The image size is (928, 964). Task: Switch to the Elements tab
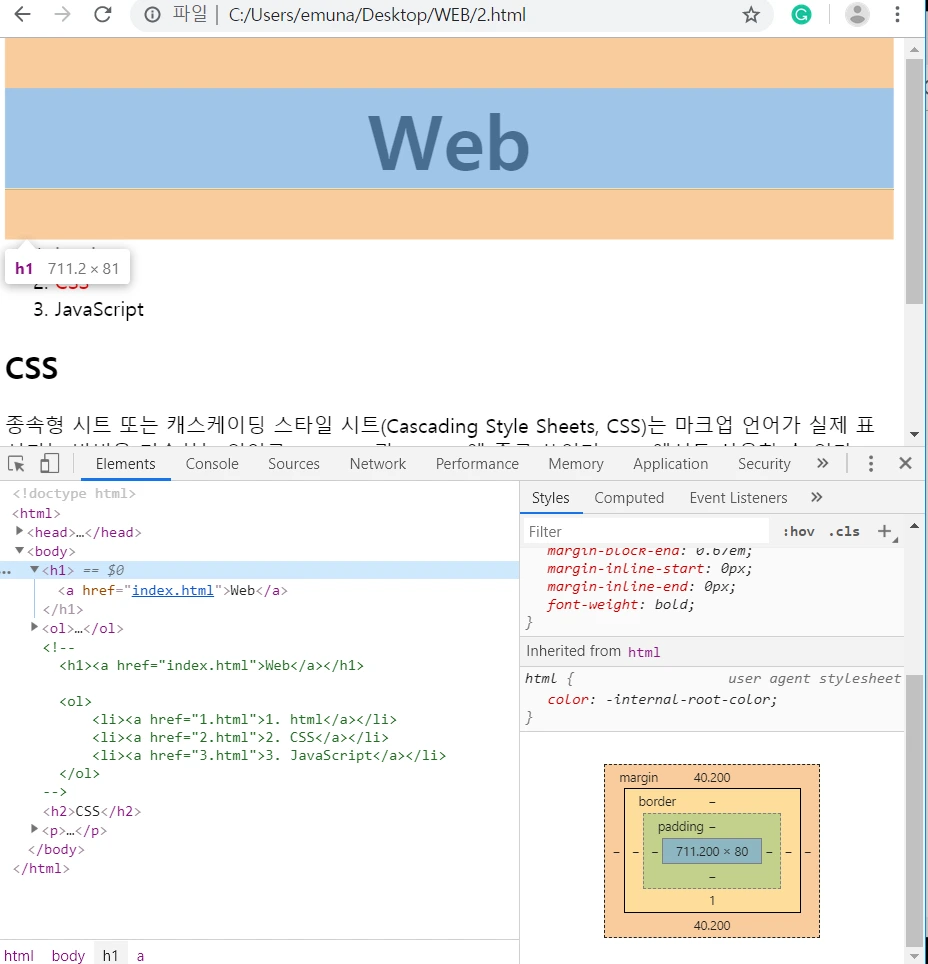[125, 464]
